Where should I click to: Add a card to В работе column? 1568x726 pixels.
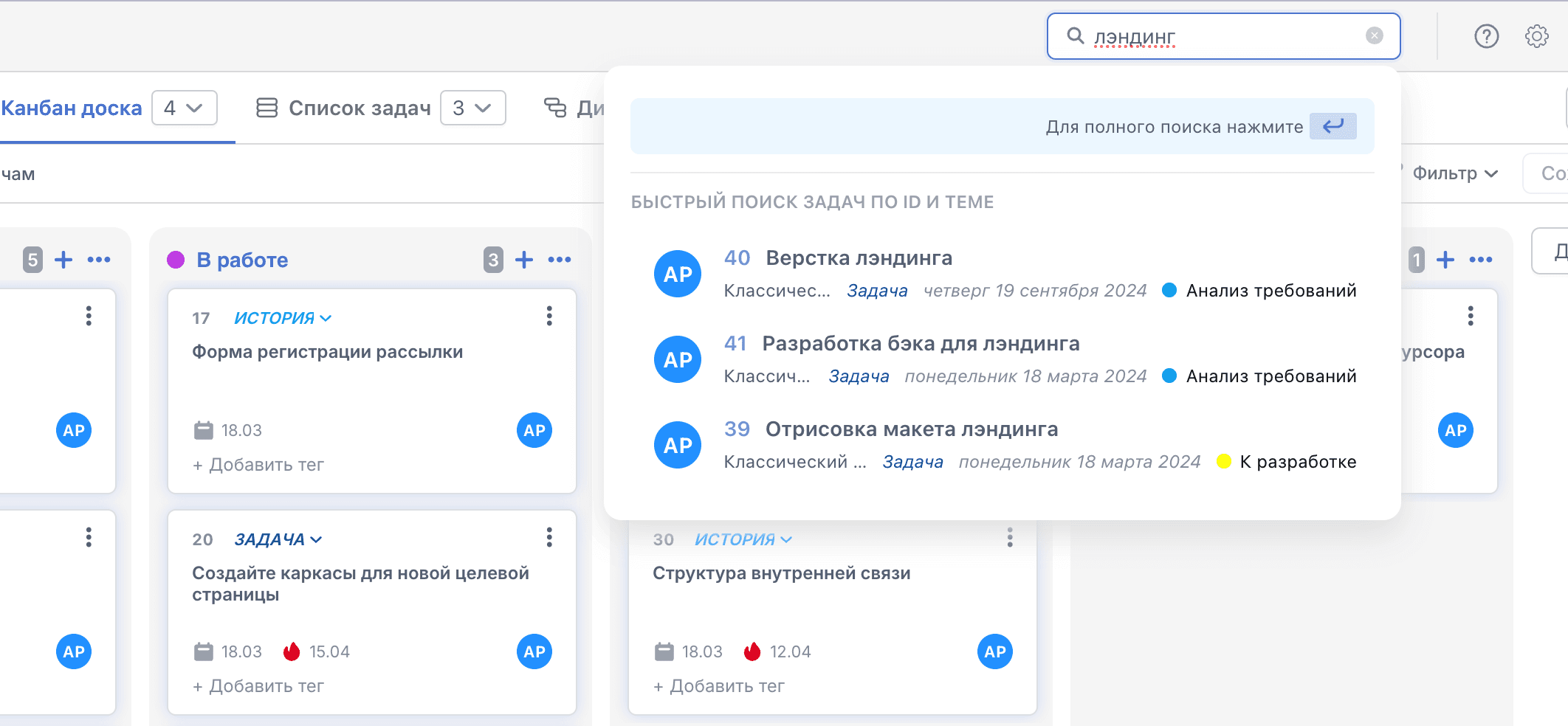524,260
